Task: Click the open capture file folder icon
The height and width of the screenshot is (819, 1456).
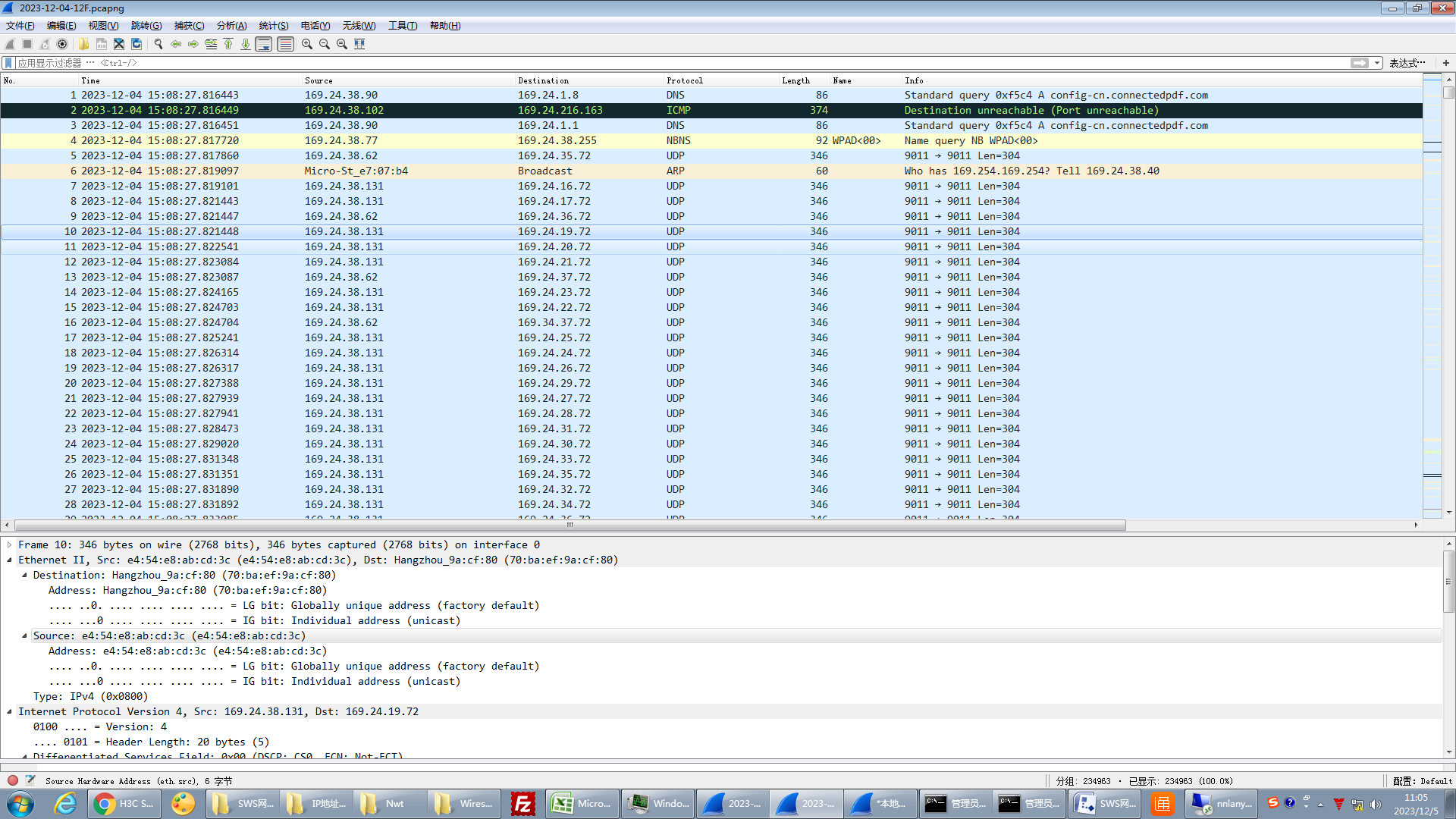Action: coord(83,44)
